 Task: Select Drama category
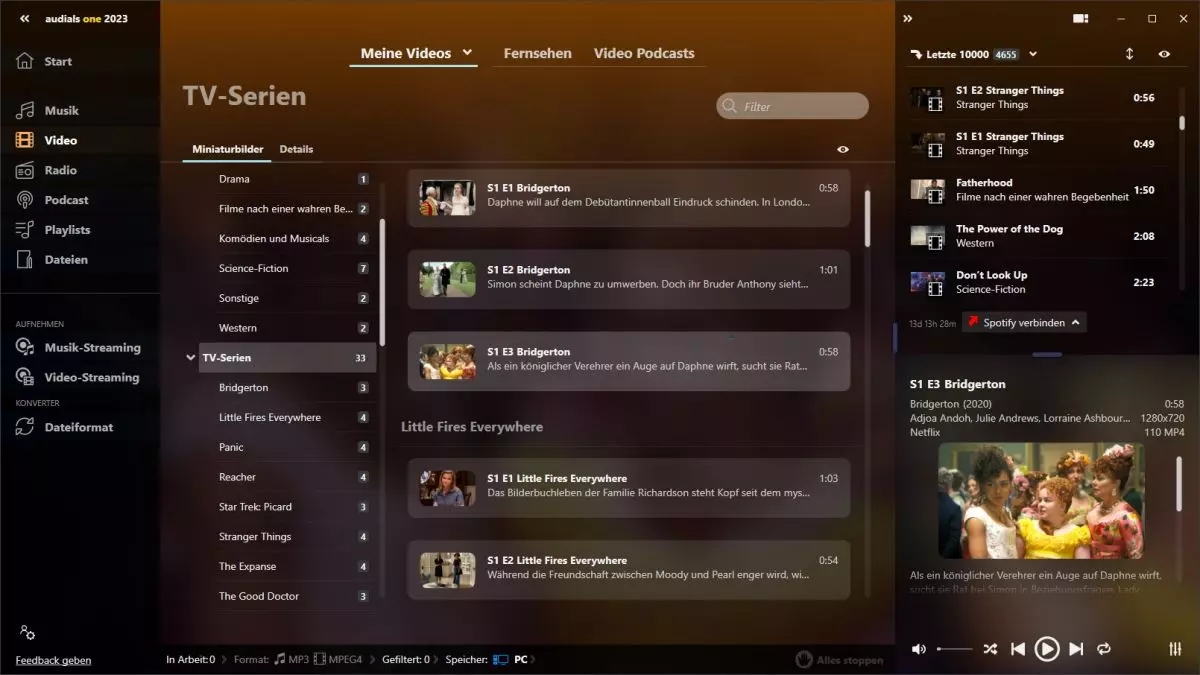289,179
